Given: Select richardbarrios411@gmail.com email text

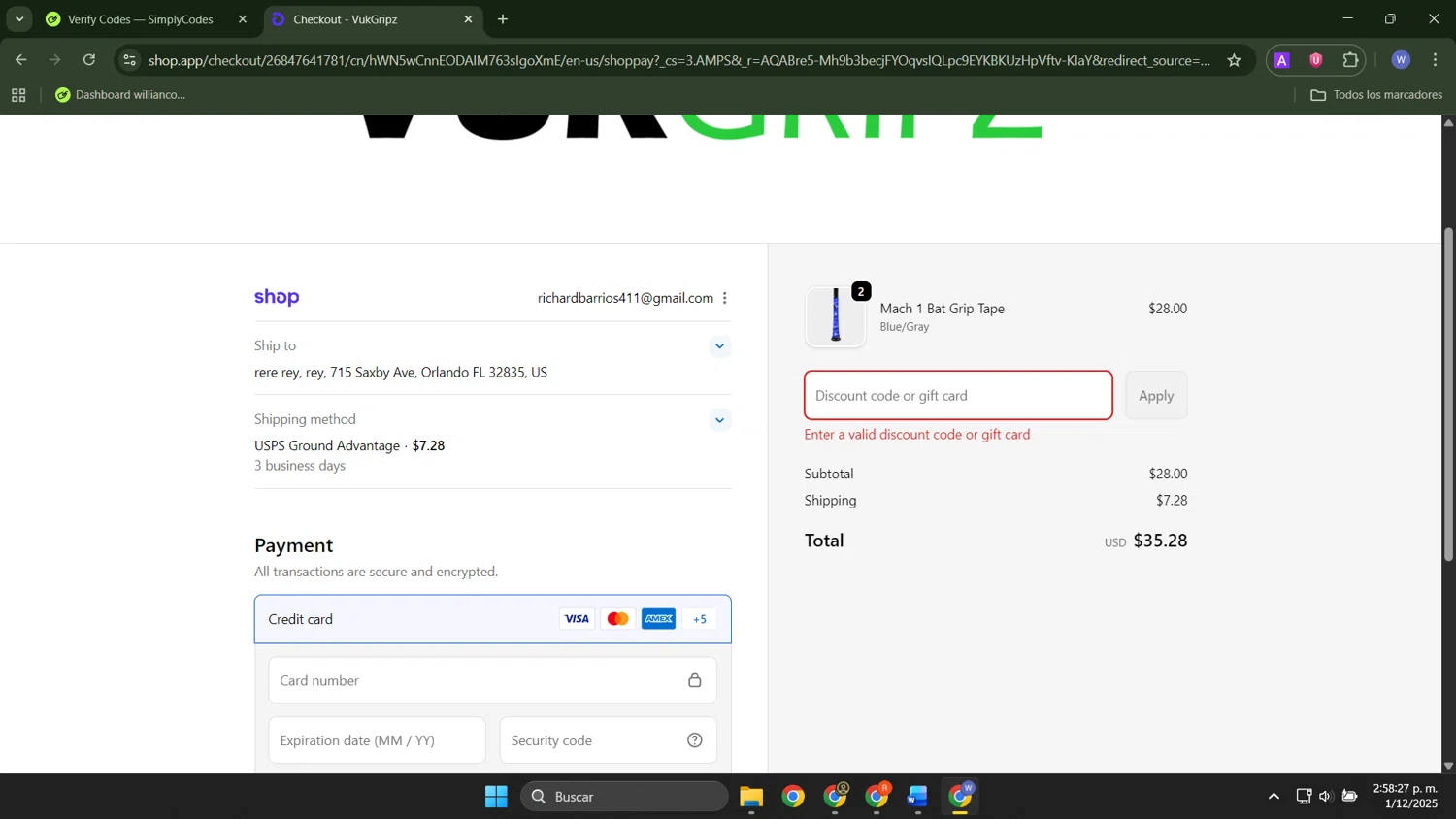Looking at the screenshot, I should click(625, 298).
